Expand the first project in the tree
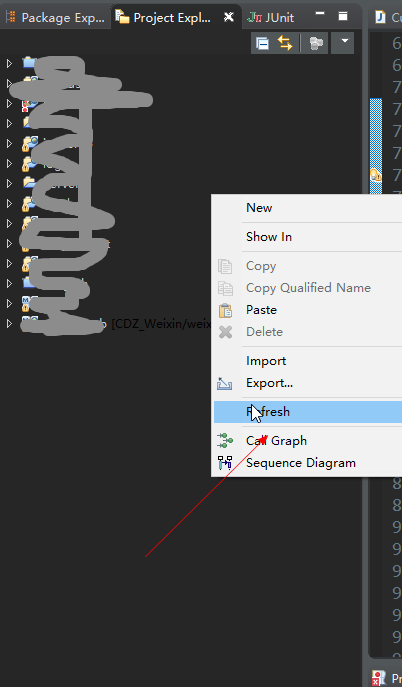 [x=9, y=64]
